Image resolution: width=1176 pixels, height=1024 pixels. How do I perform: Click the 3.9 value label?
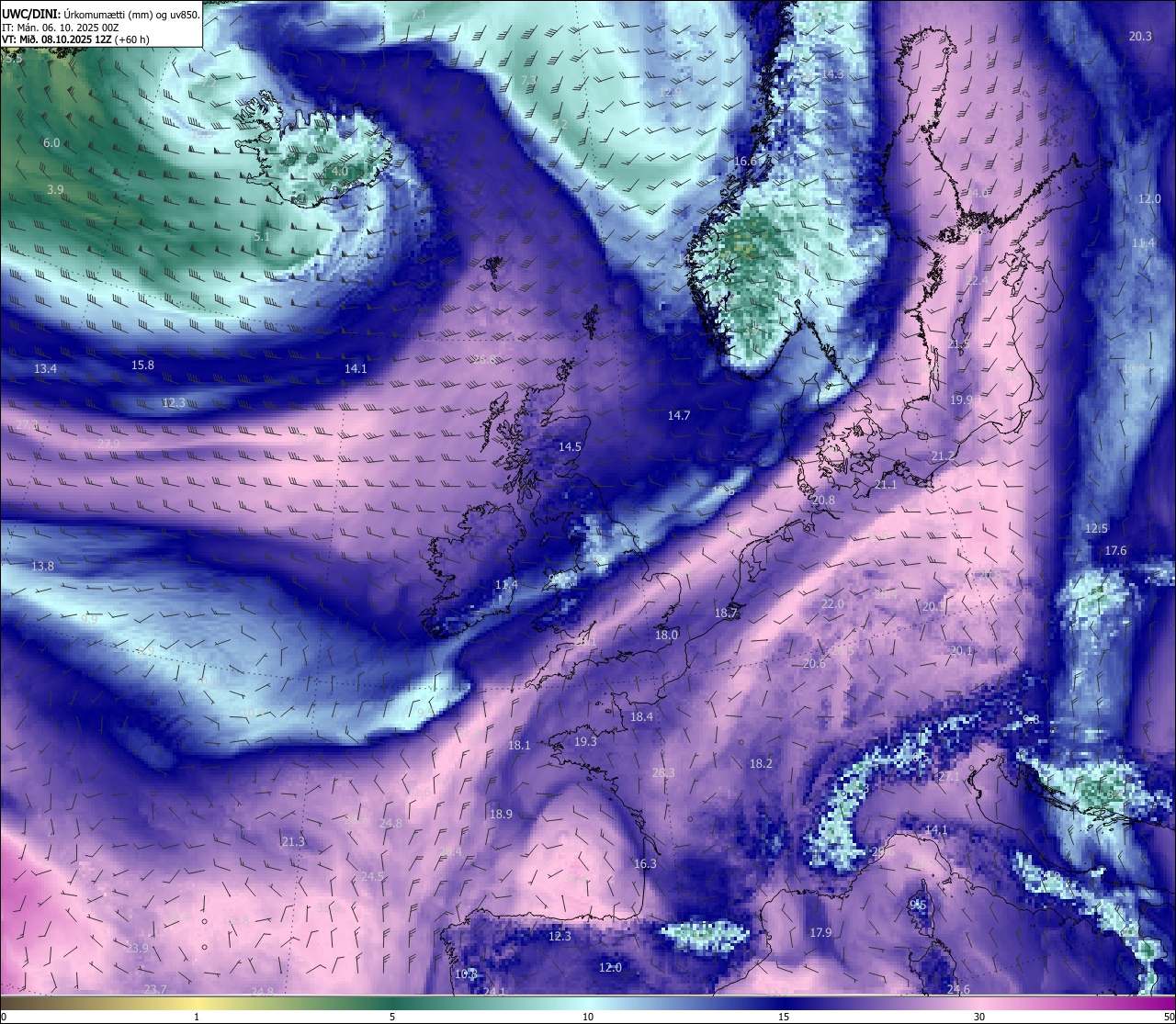tap(55, 190)
